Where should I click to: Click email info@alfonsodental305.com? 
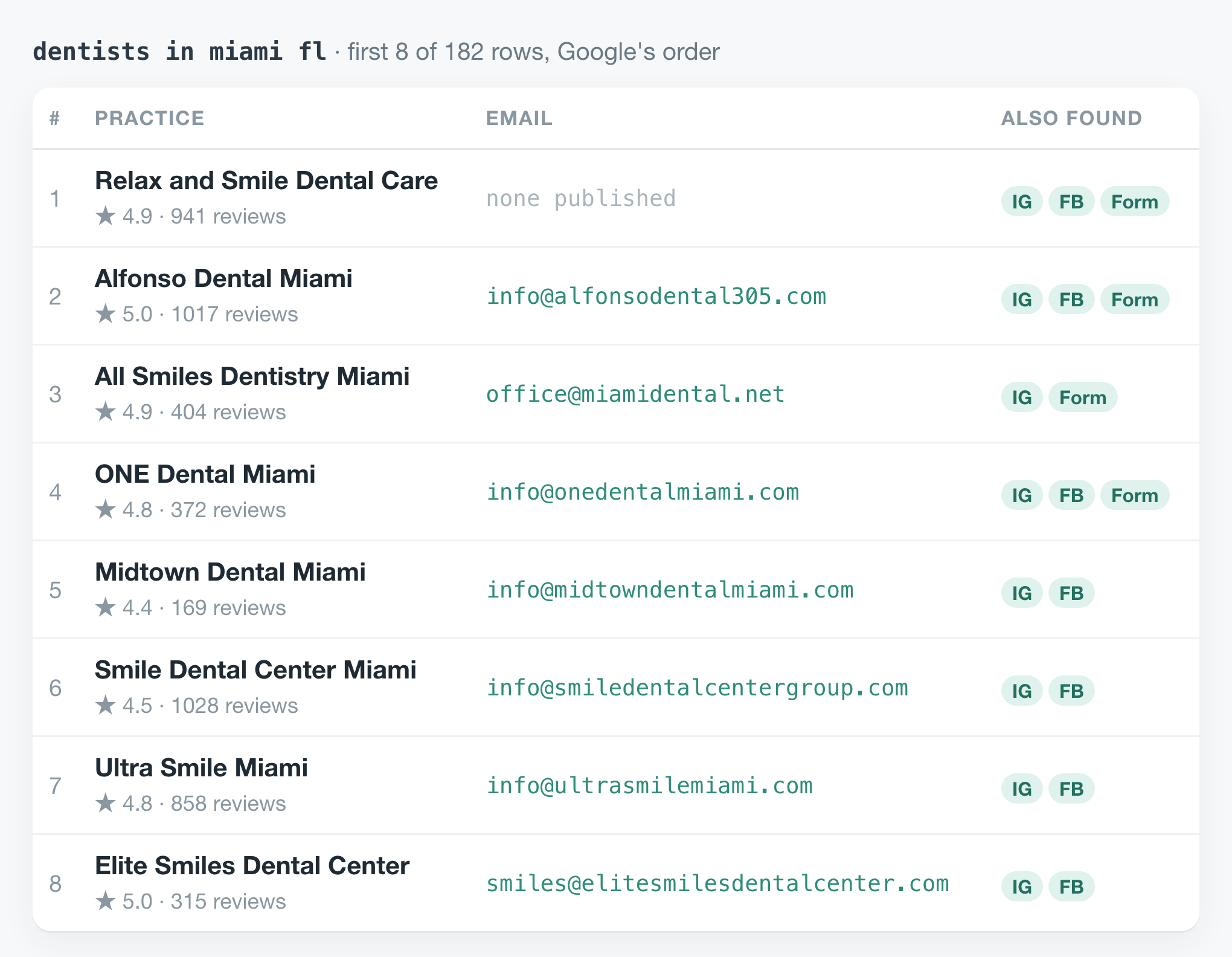point(656,297)
